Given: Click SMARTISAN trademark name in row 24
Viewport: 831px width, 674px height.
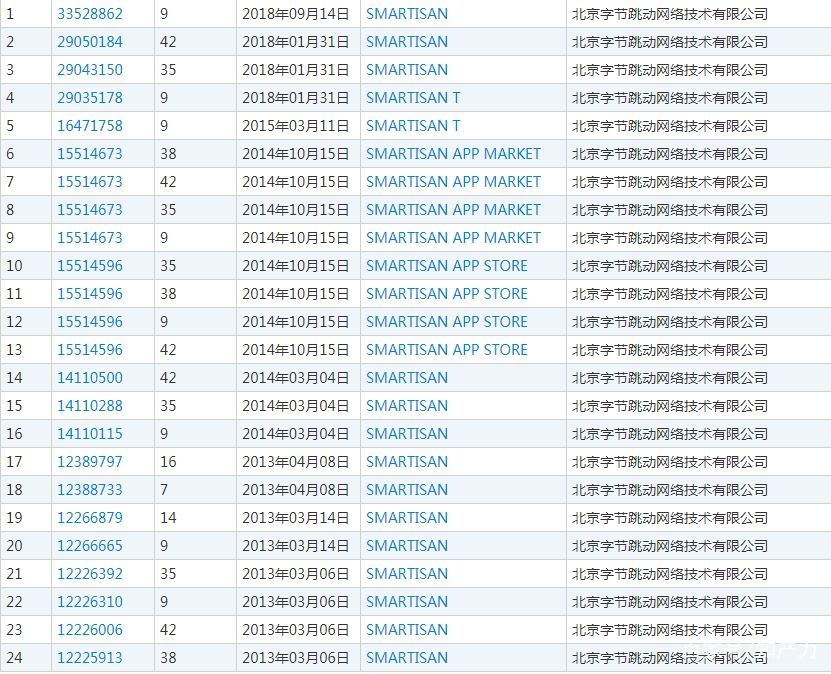Looking at the screenshot, I should coord(407,658).
